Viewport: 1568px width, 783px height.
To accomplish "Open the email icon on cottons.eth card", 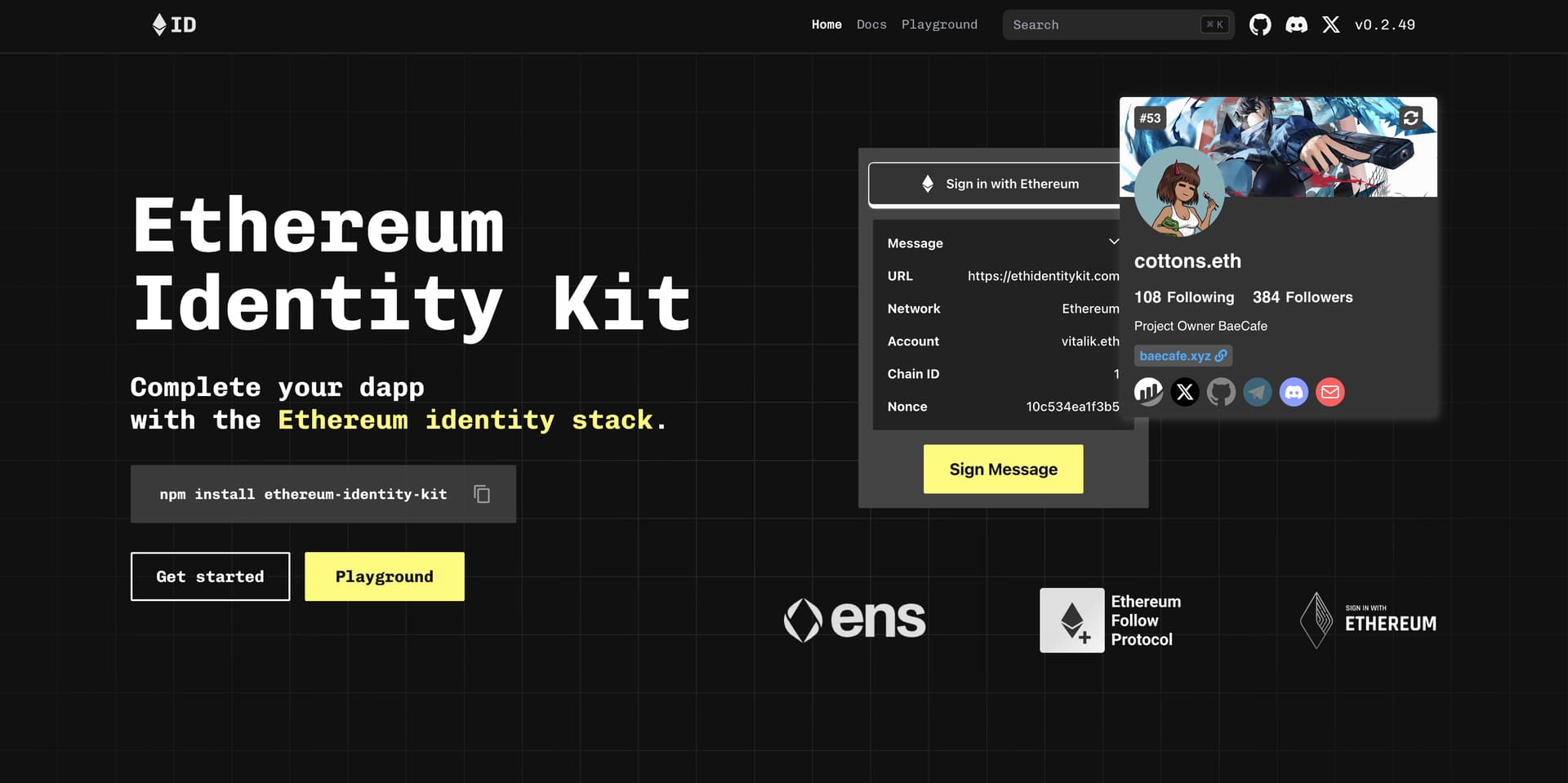I will click(x=1330, y=392).
